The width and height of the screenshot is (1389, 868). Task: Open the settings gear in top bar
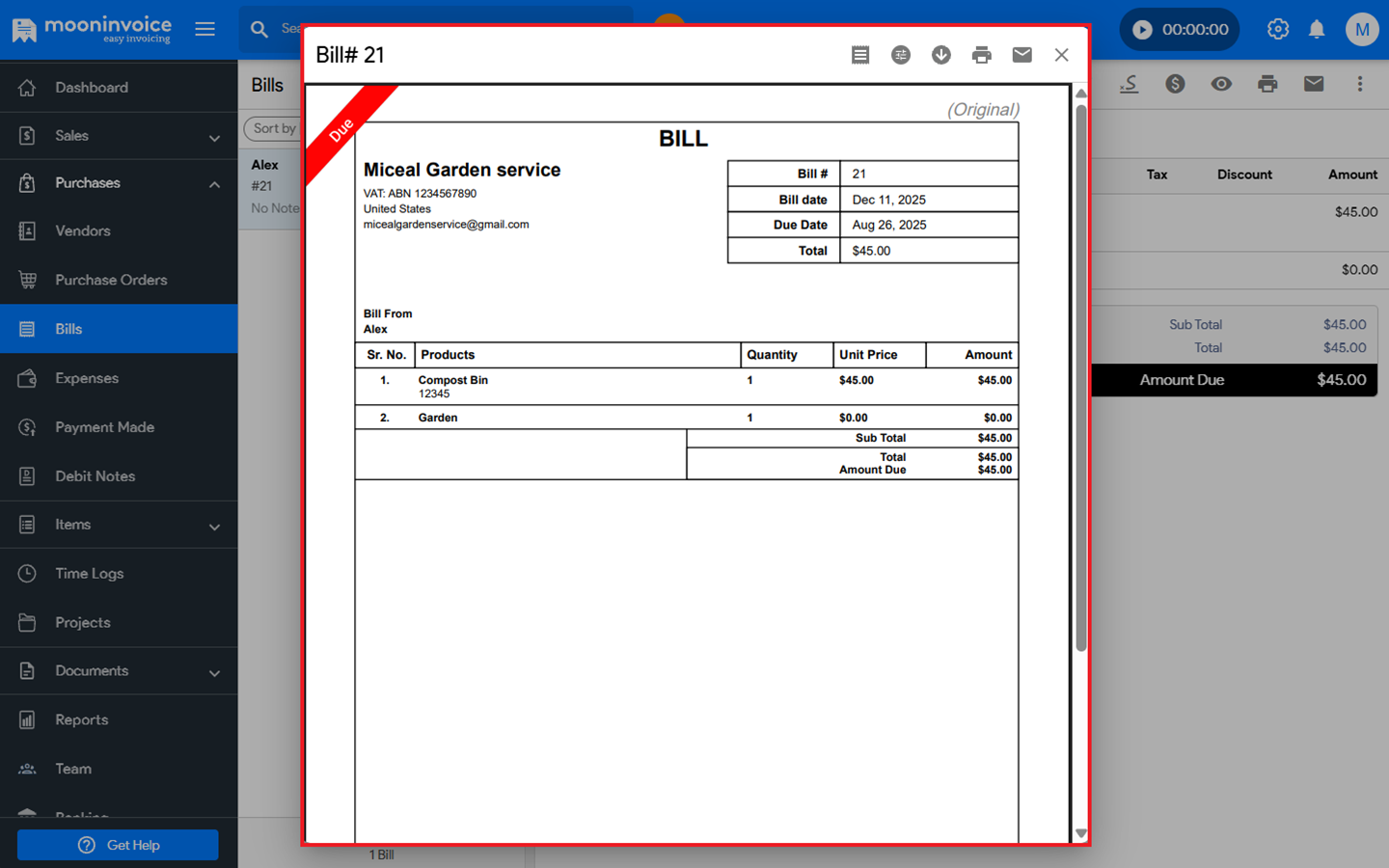pos(1278,29)
